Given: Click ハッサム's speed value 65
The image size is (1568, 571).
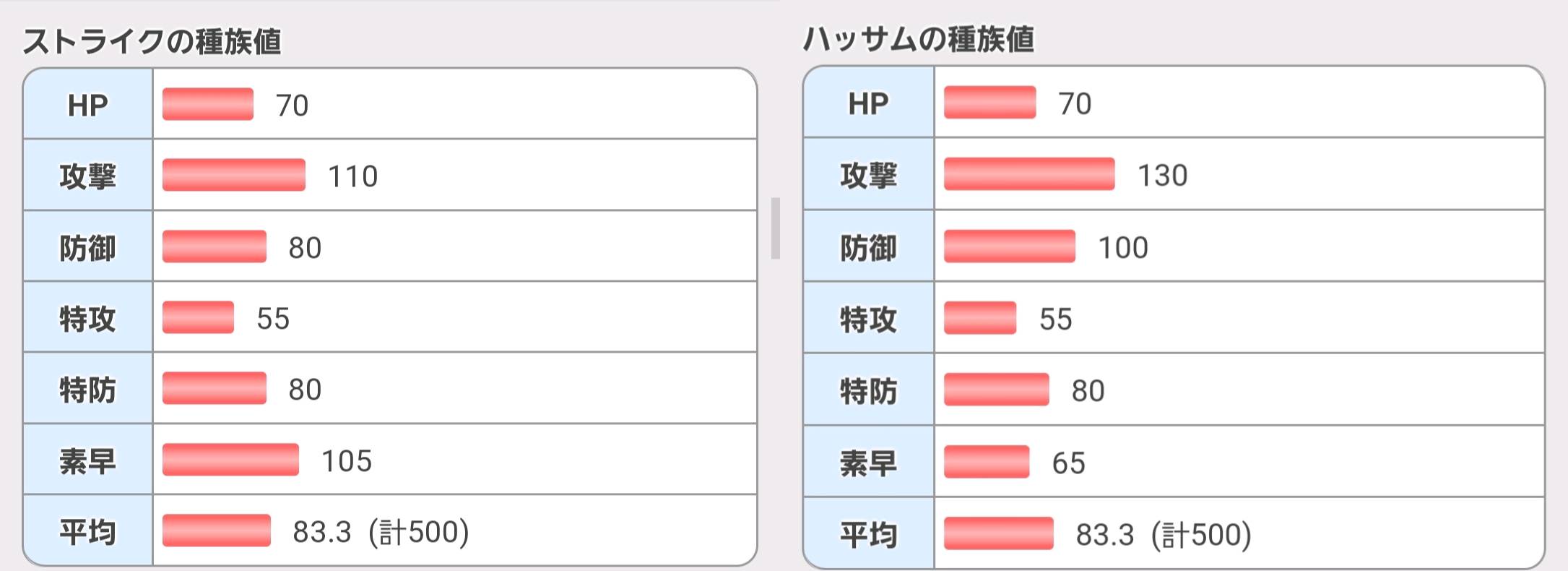Looking at the screenshot, I should pyautogui.click(x=1068, y=463).
